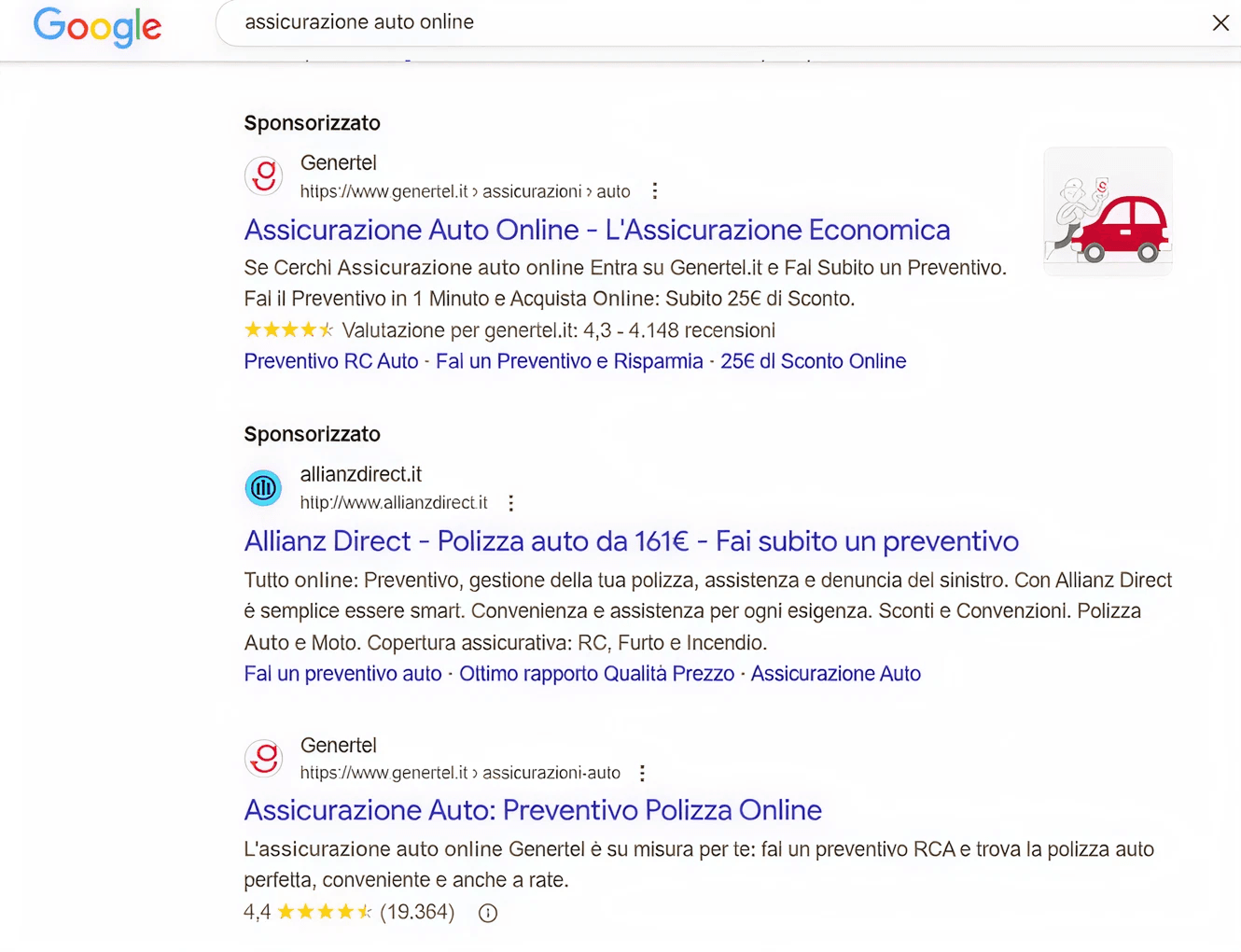Open three-dot menu beside assicurazioni-auto URL

point(642,773)
